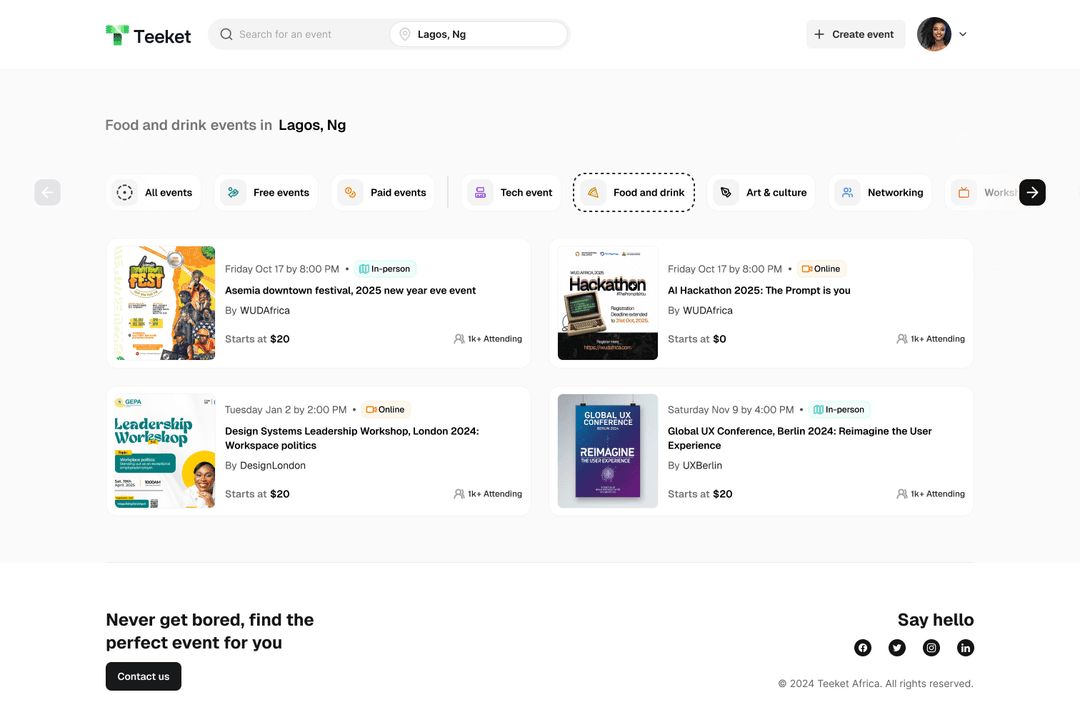Toggle the Paid events filter

(383, 192)
